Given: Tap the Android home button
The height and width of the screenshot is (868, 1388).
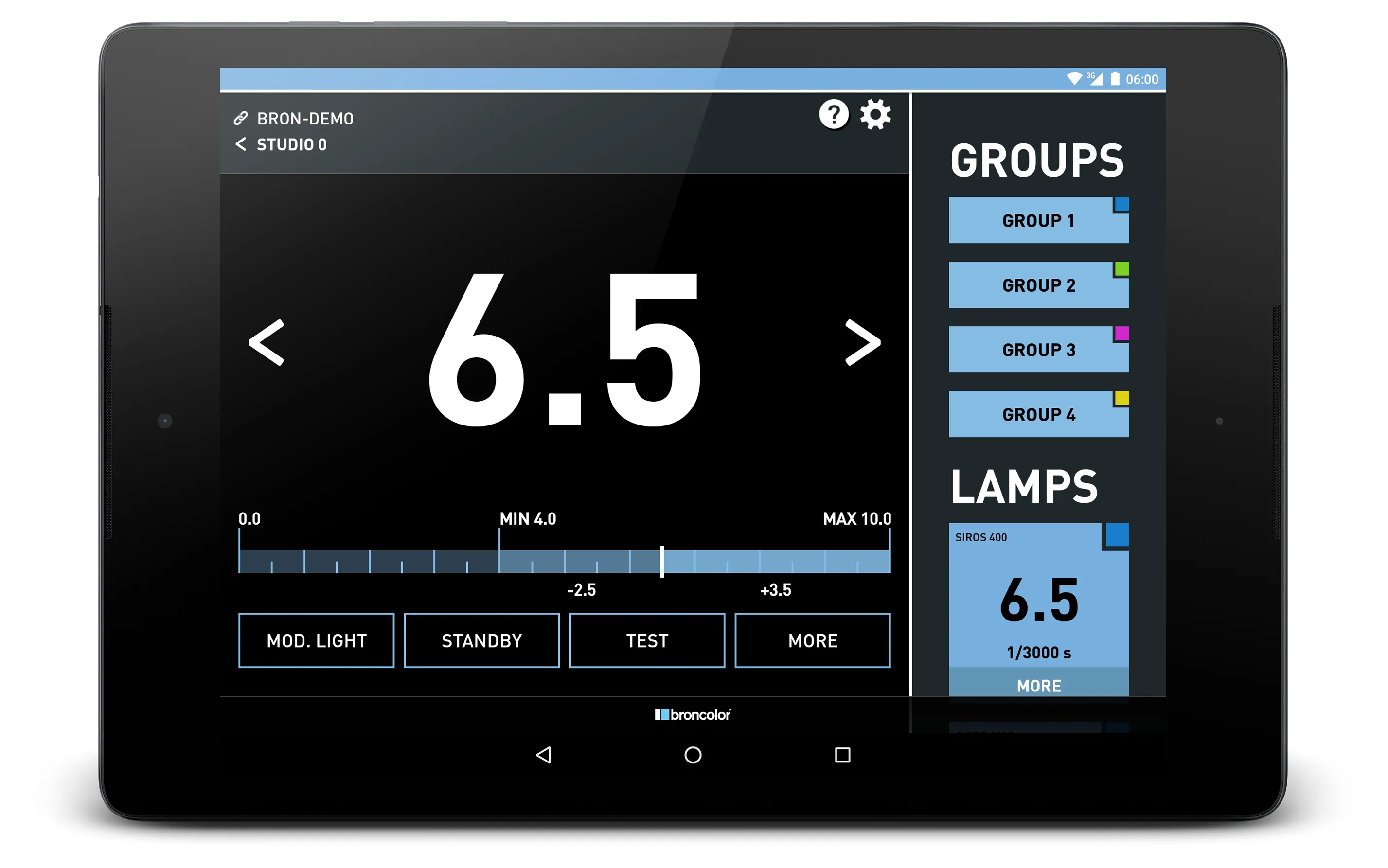Looking at the screenshot, I should tap(693, 755).
